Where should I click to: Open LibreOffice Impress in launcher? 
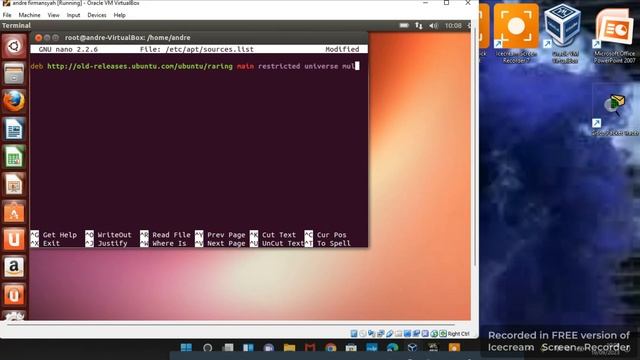[14, 184]
